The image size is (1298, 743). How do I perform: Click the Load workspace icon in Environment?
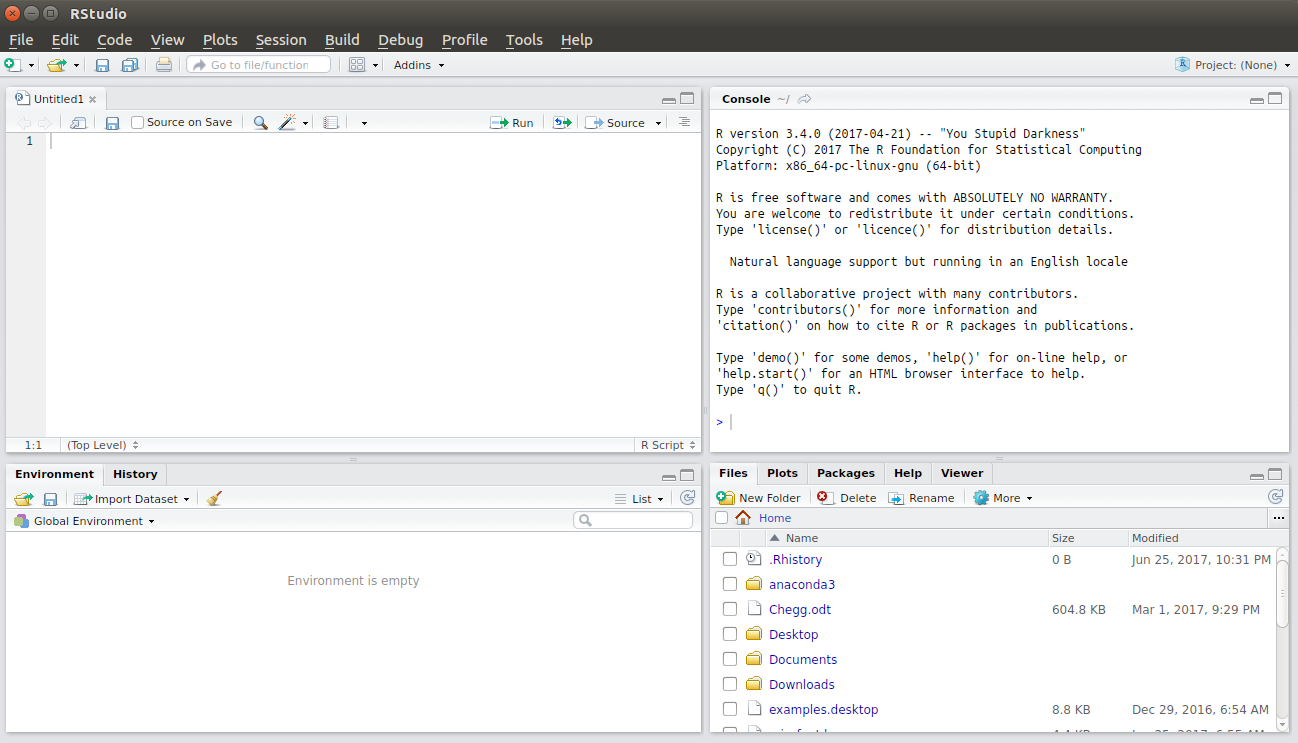tap(24, 499)
